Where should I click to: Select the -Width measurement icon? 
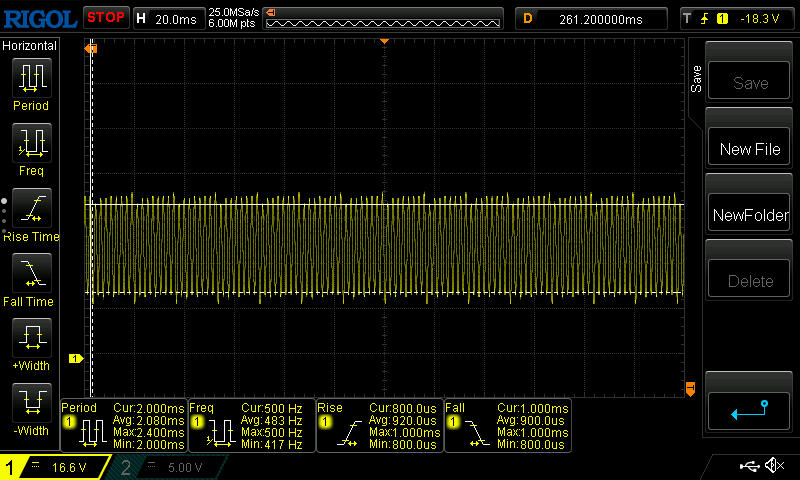click(30, 403)
